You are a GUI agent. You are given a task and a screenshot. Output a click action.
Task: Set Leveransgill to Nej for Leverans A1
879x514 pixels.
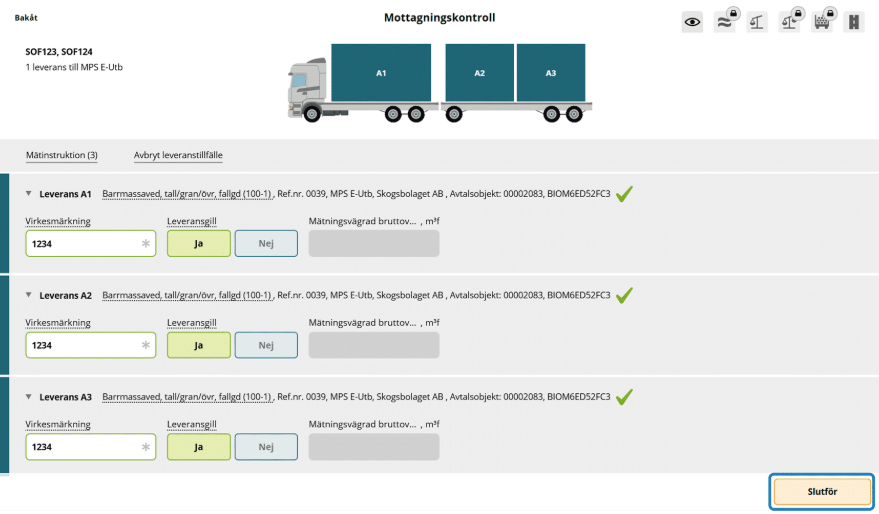[x=266, y=244]
